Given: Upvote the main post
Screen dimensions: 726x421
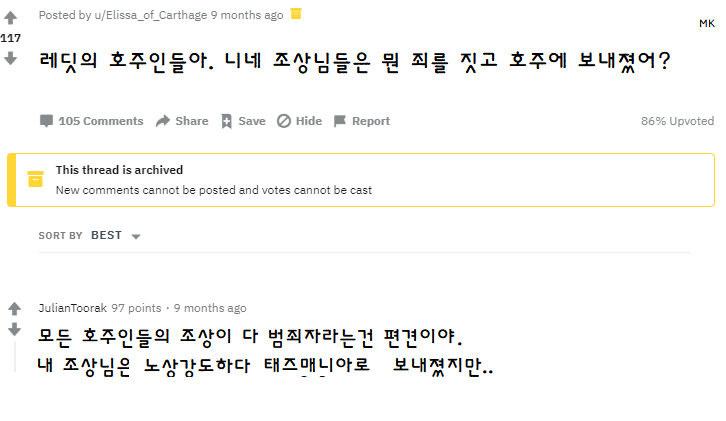Looking at the screenshot, I should click(x=10, y=18).
